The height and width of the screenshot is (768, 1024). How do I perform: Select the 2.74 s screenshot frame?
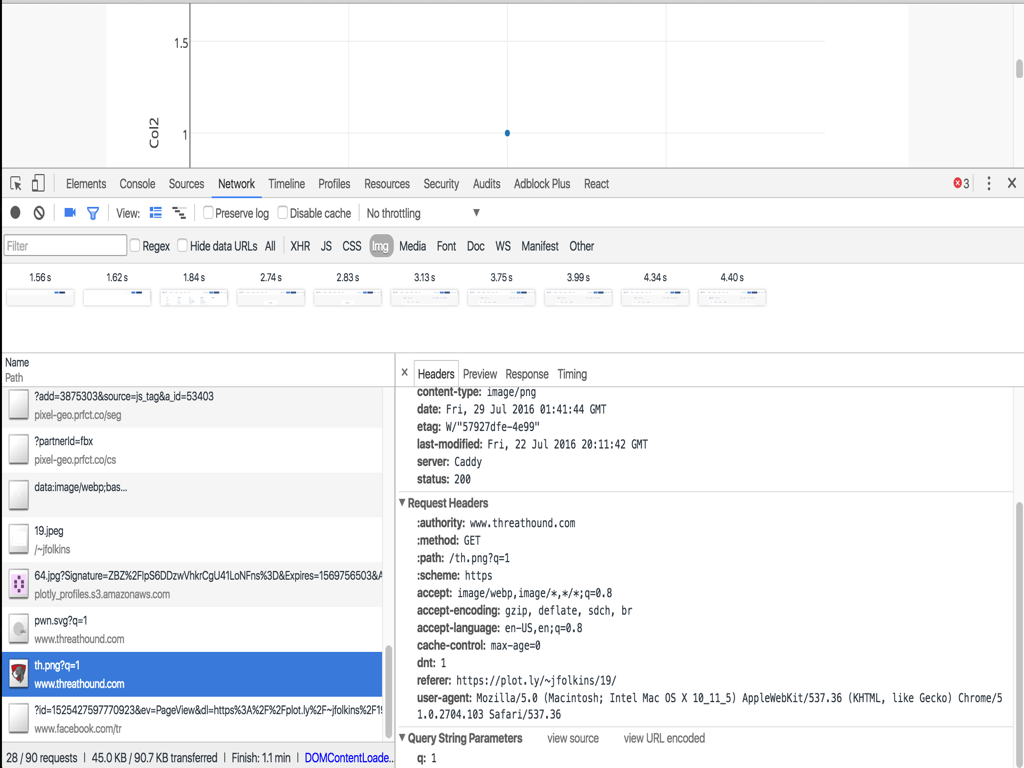coord(270,297)
